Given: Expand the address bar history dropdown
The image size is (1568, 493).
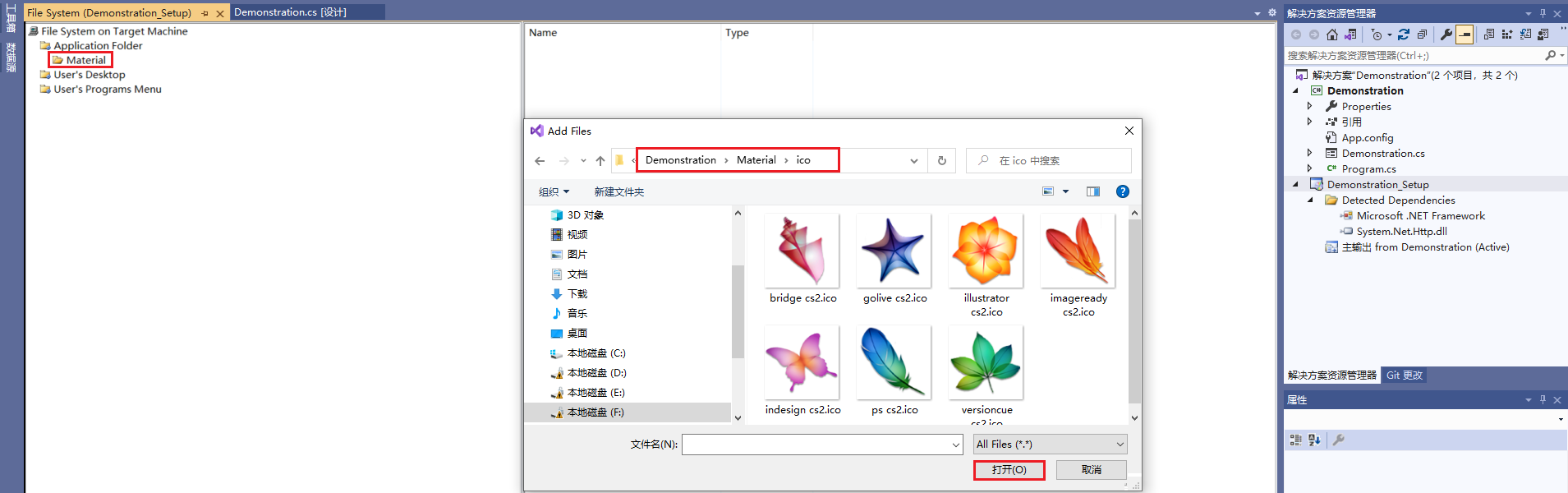Looking at the screenshot, I should [914, 161].
